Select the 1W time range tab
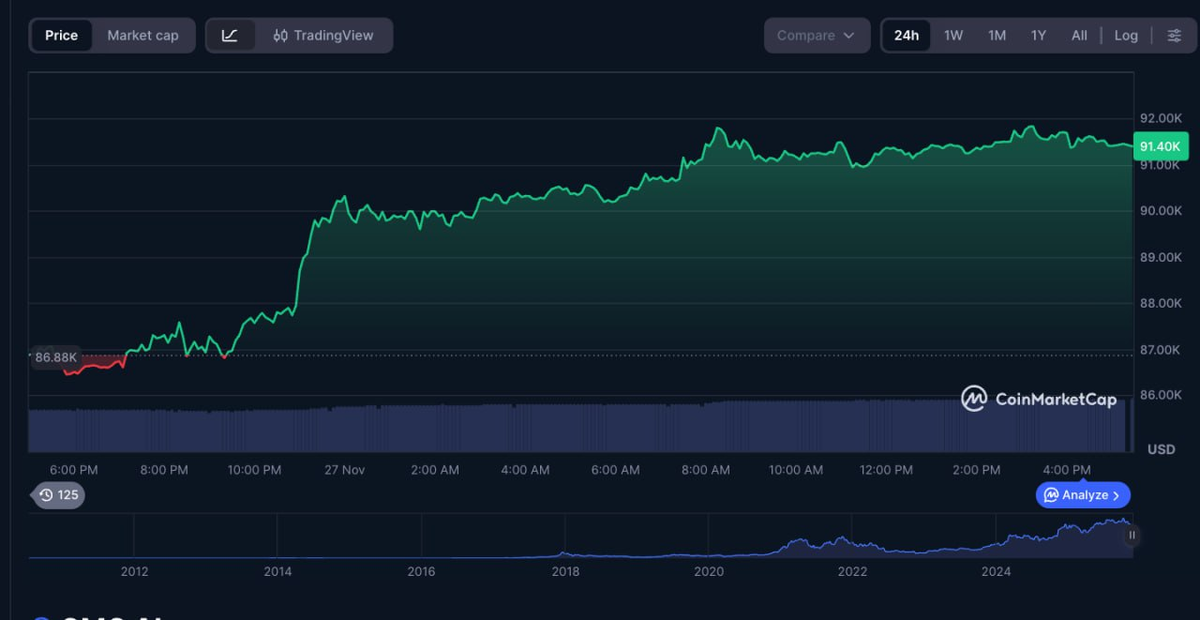This screenshot has width=1200, height=620. (x=954, y=35)
